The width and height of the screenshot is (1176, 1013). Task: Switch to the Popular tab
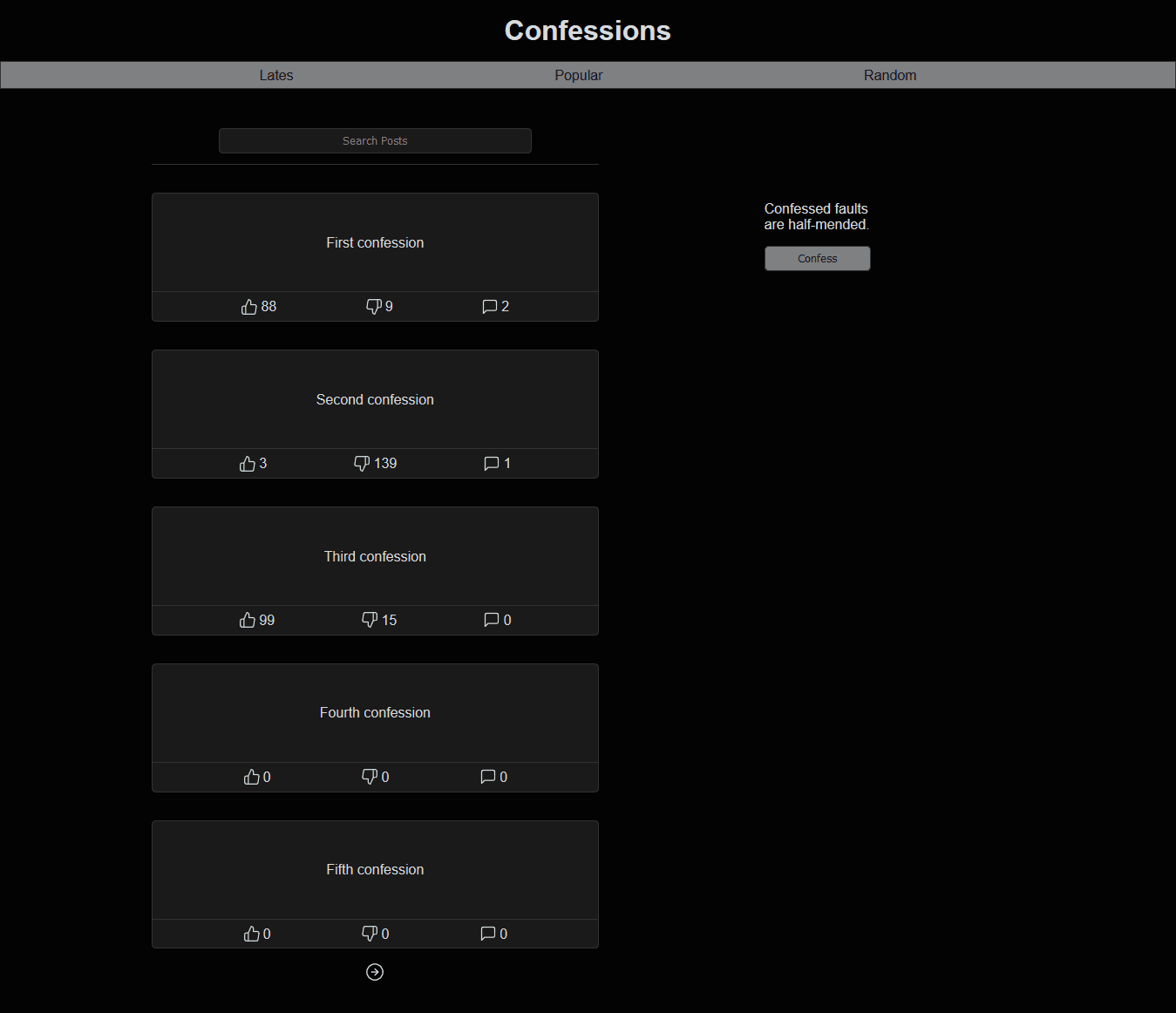(x=578, y=75)
